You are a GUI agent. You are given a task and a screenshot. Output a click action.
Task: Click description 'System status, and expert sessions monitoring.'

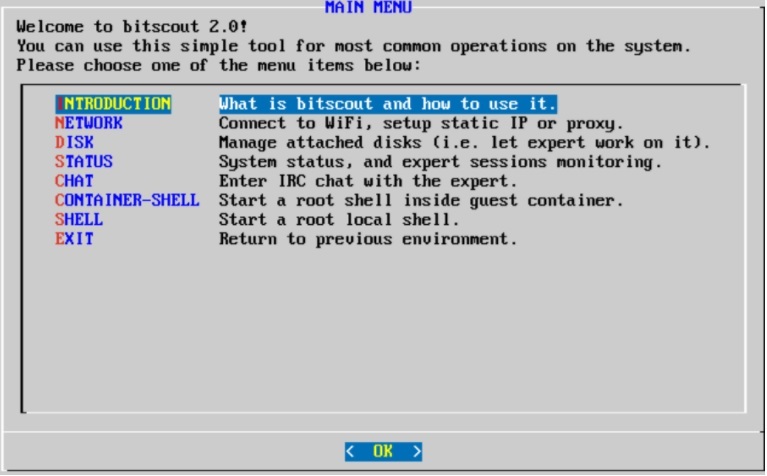pos(440,162)
